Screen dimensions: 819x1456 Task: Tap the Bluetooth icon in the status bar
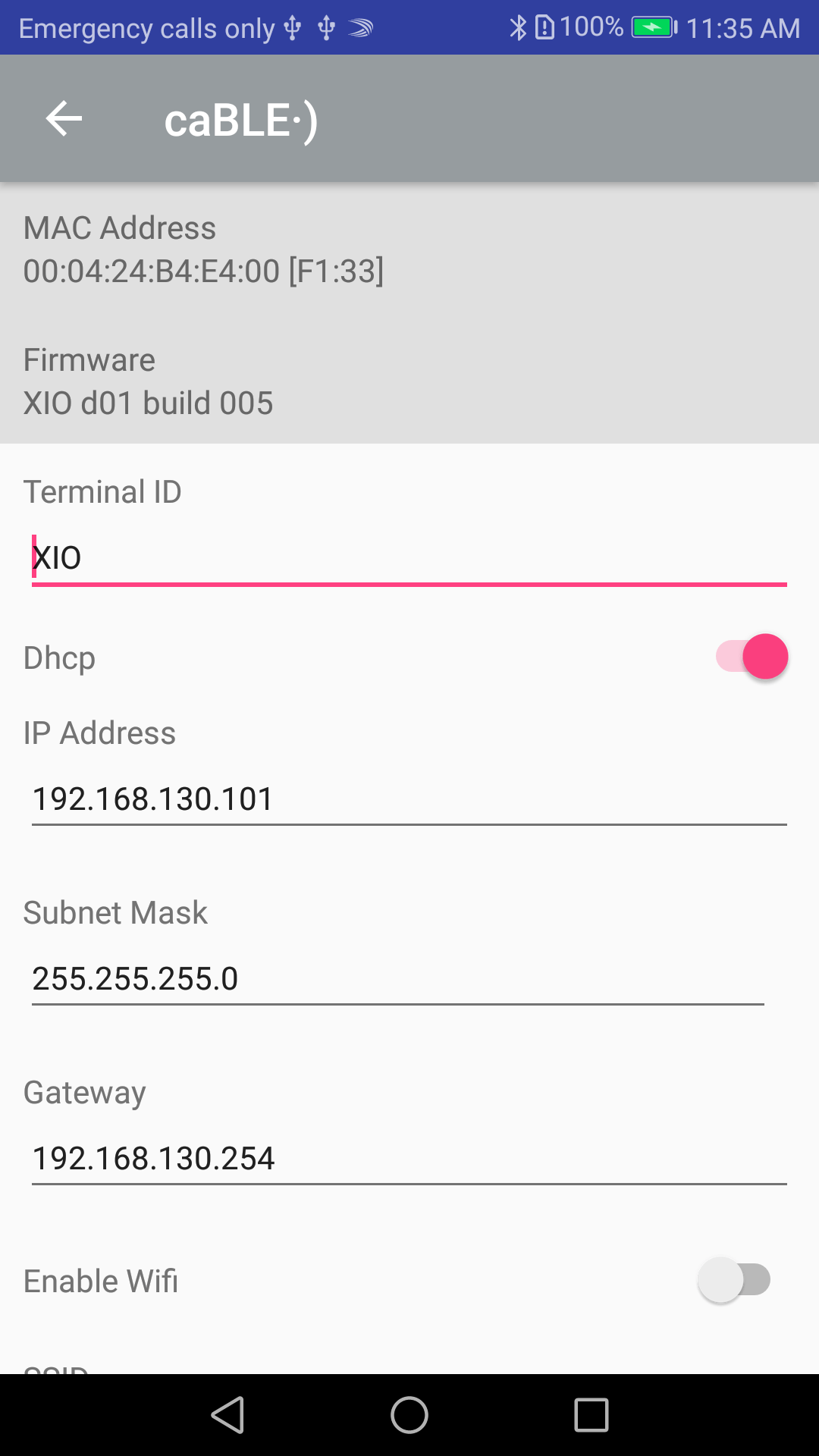pyautogui.click(x=517, y=28)
